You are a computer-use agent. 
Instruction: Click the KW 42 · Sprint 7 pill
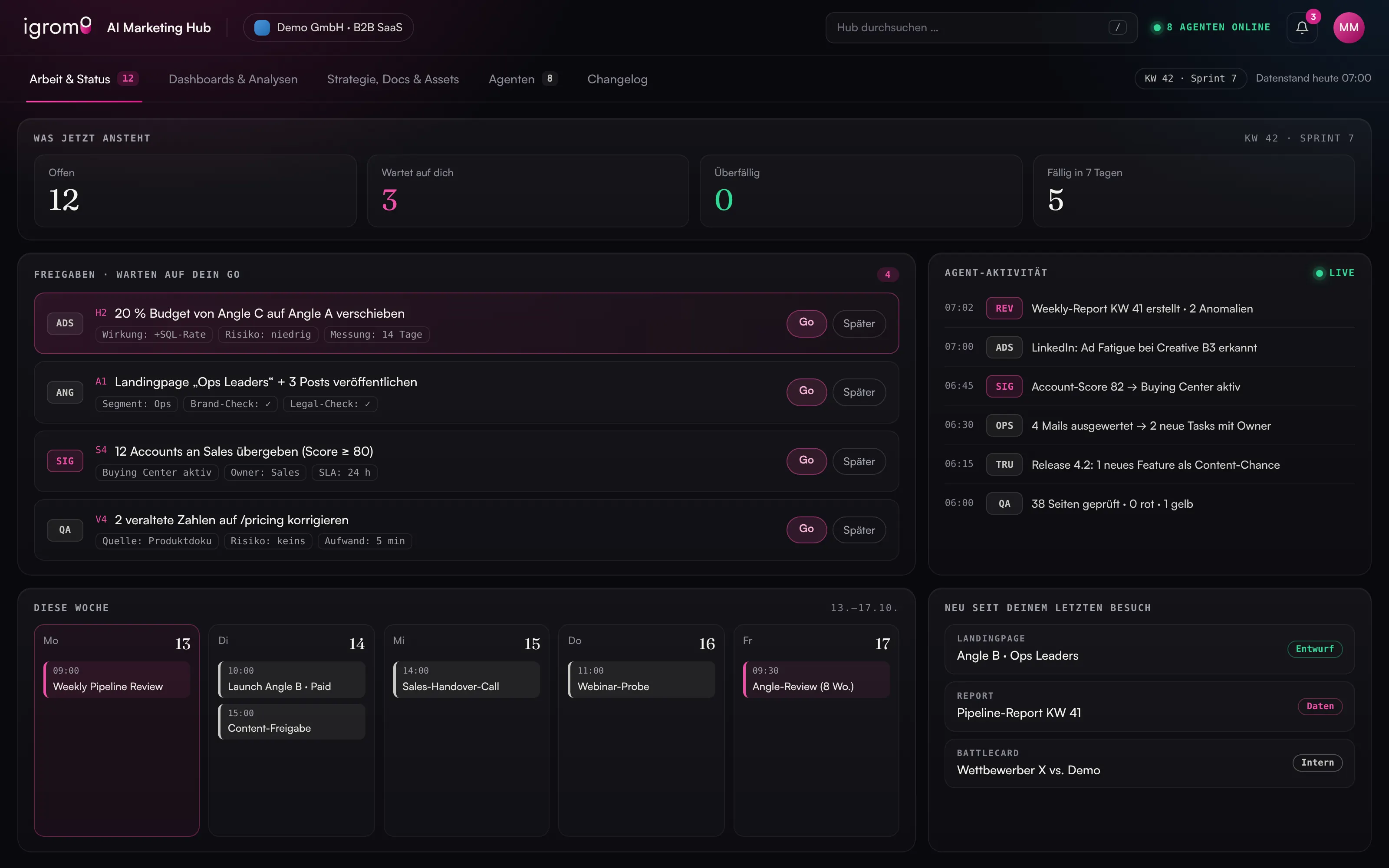click(x=1190, y=79)
